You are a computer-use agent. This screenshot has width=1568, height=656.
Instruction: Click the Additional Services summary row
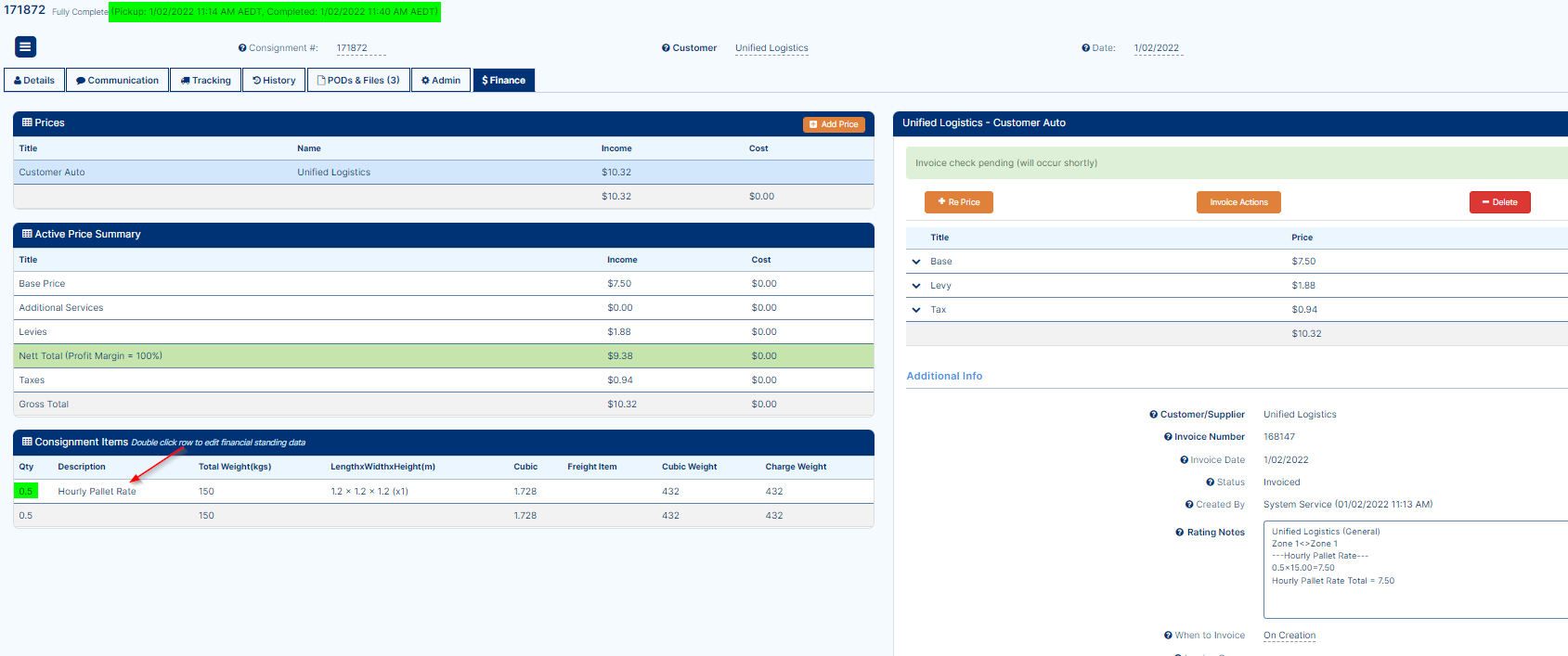[x=444, y=308]
